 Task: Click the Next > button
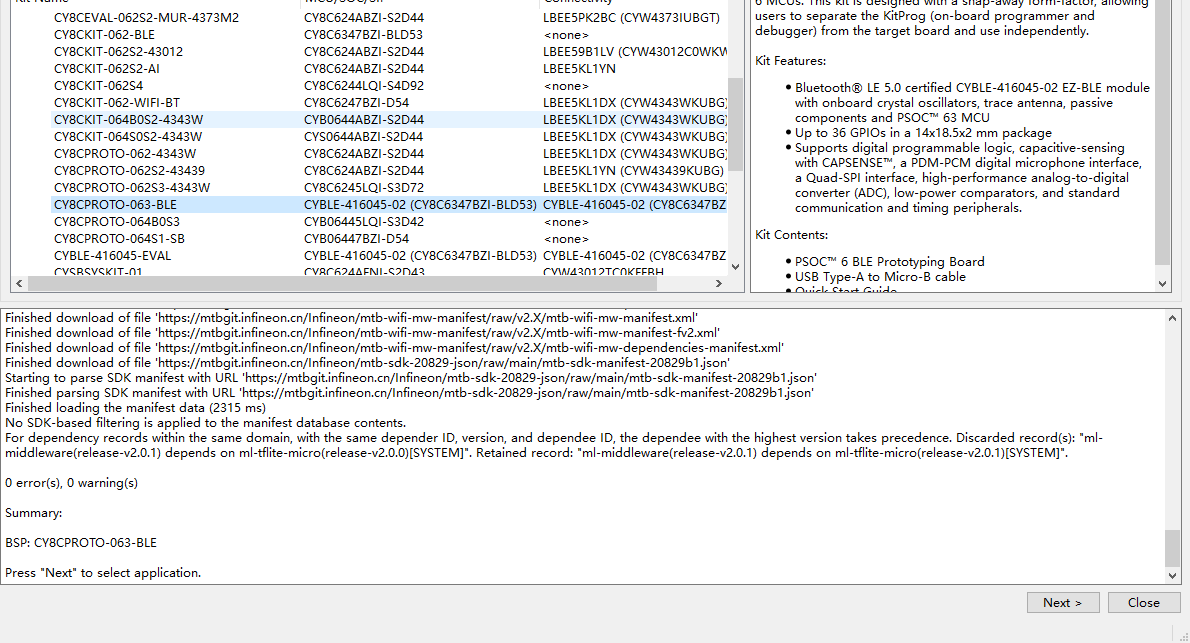coord(1062,602)
